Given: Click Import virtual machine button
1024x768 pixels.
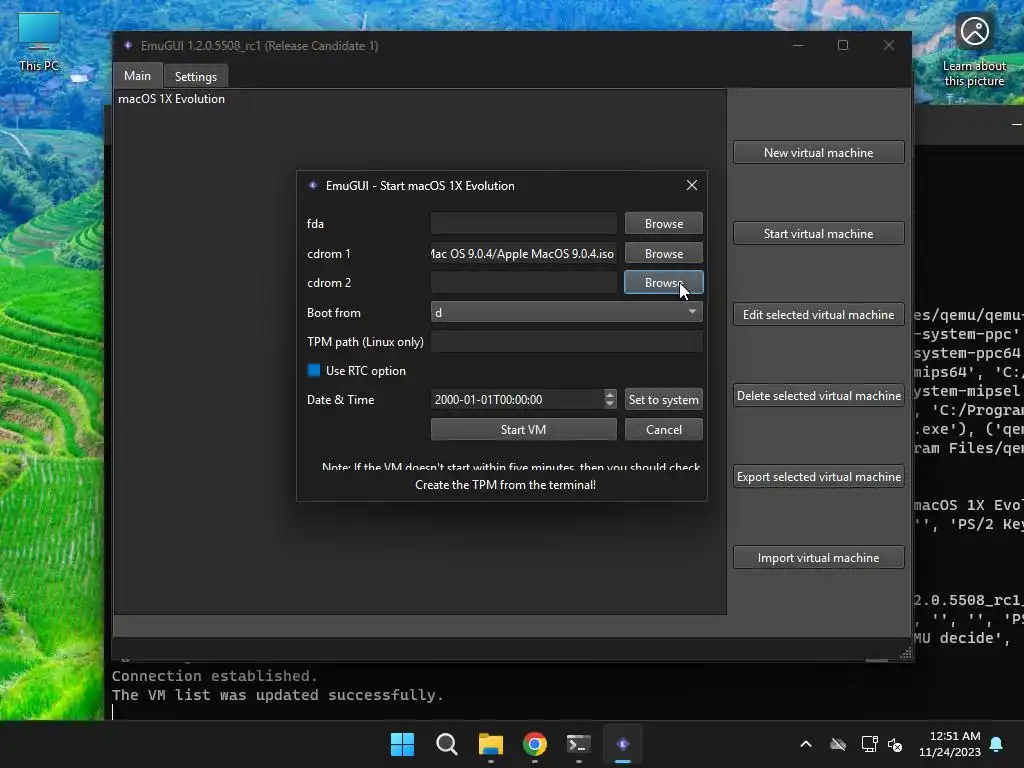Looking at the screenshot, I should (818, 557).
